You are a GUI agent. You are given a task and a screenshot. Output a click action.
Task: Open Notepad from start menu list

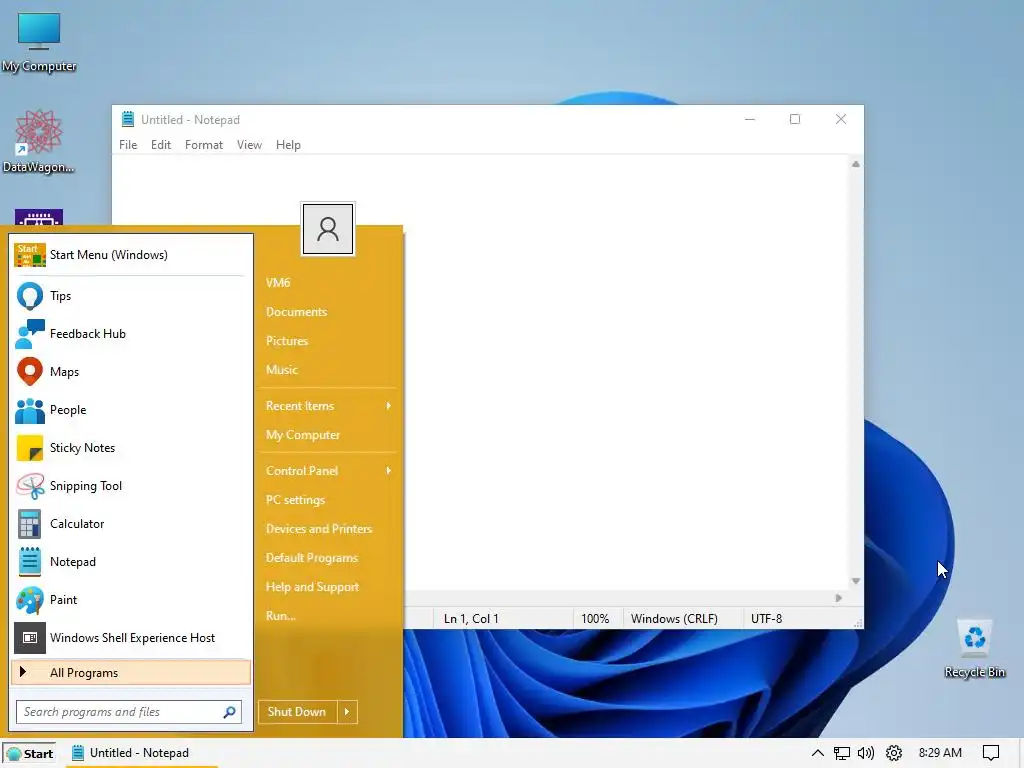click(131, 562)
